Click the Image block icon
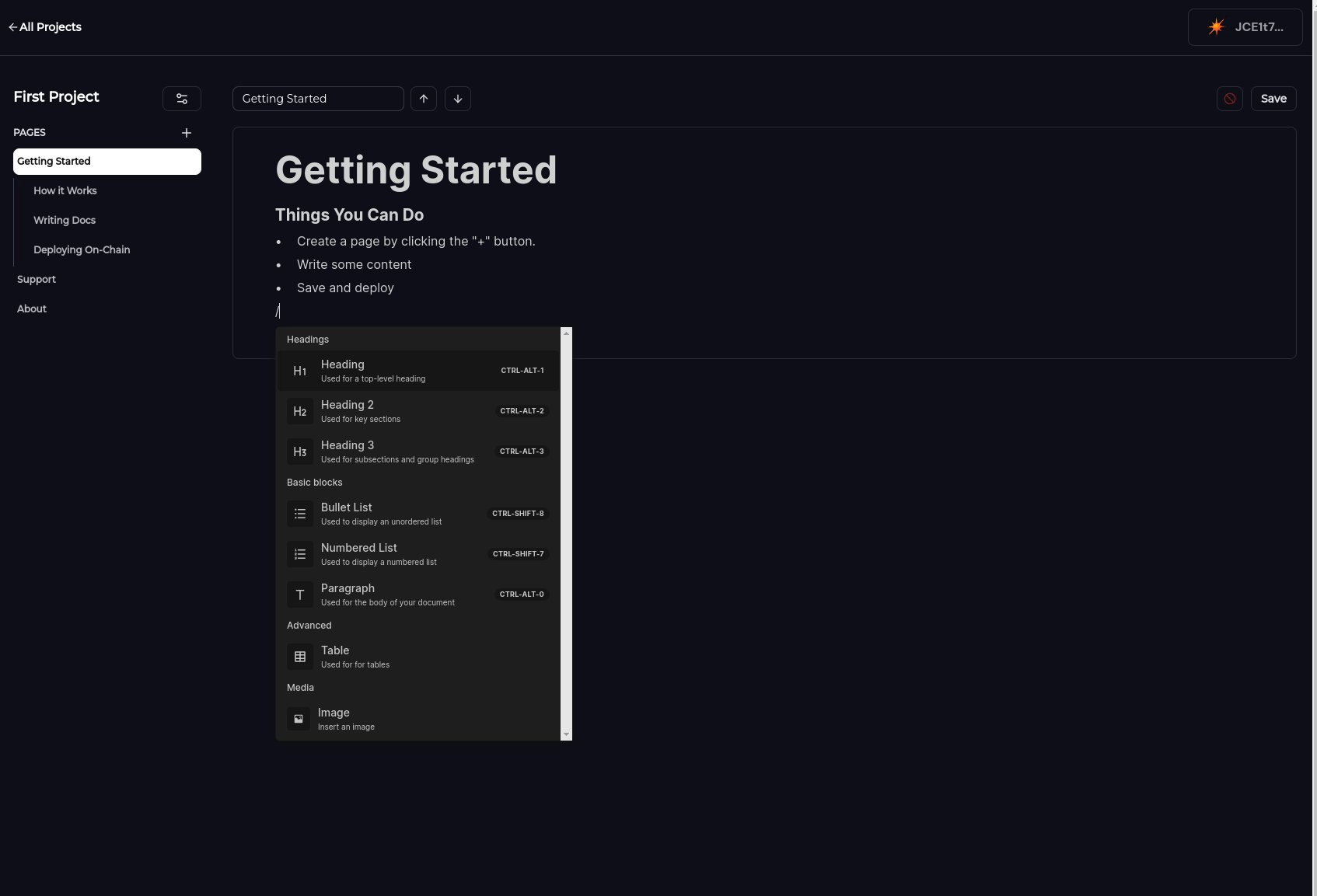The width and height of the screenshot is (1317, 896). tap(299, 719)
